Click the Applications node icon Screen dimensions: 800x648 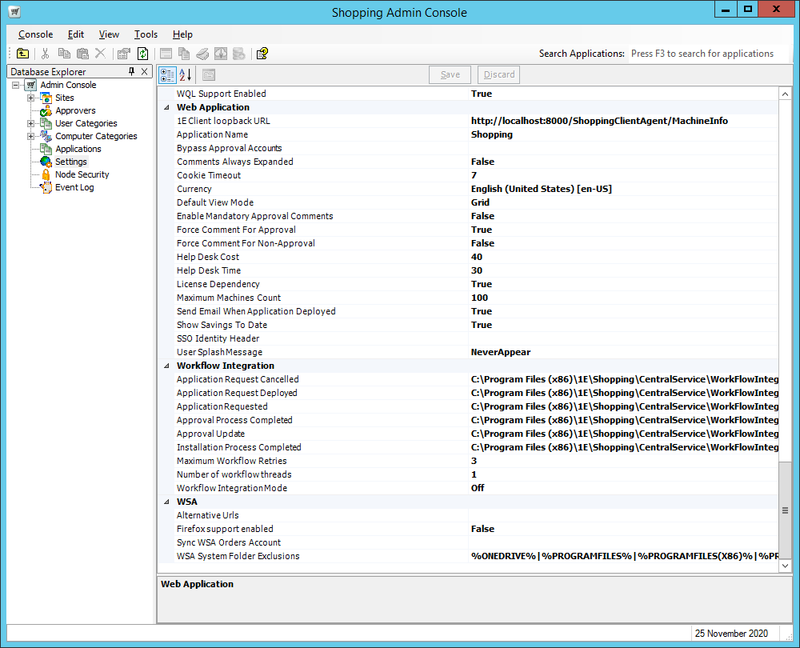click(x=46, y=149)
